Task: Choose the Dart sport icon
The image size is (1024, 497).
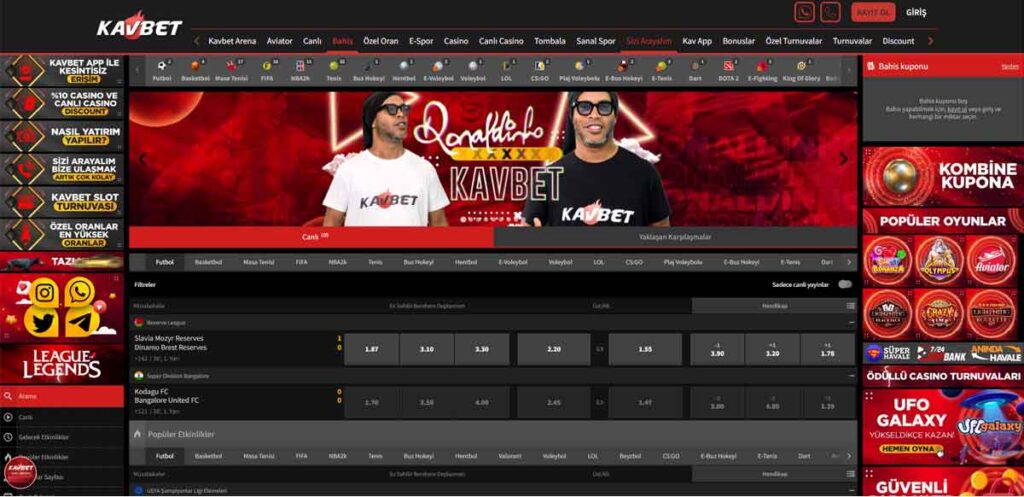Action: pos(695,66)
